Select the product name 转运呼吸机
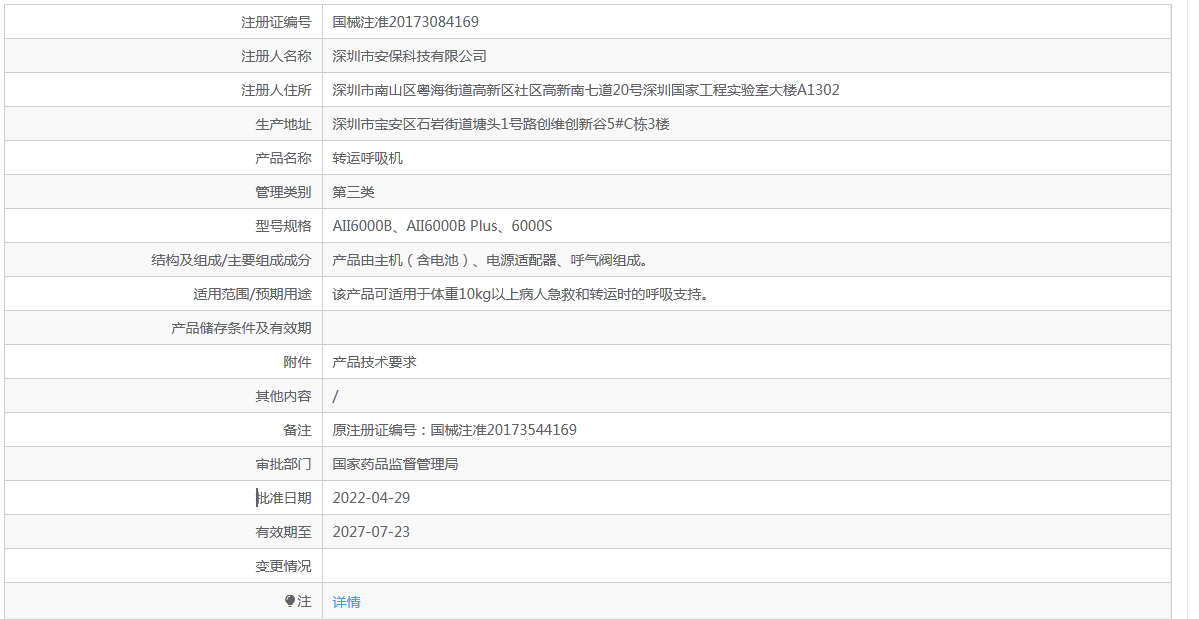The width and height of the screenshot is (1199, 619). (367, 158)
